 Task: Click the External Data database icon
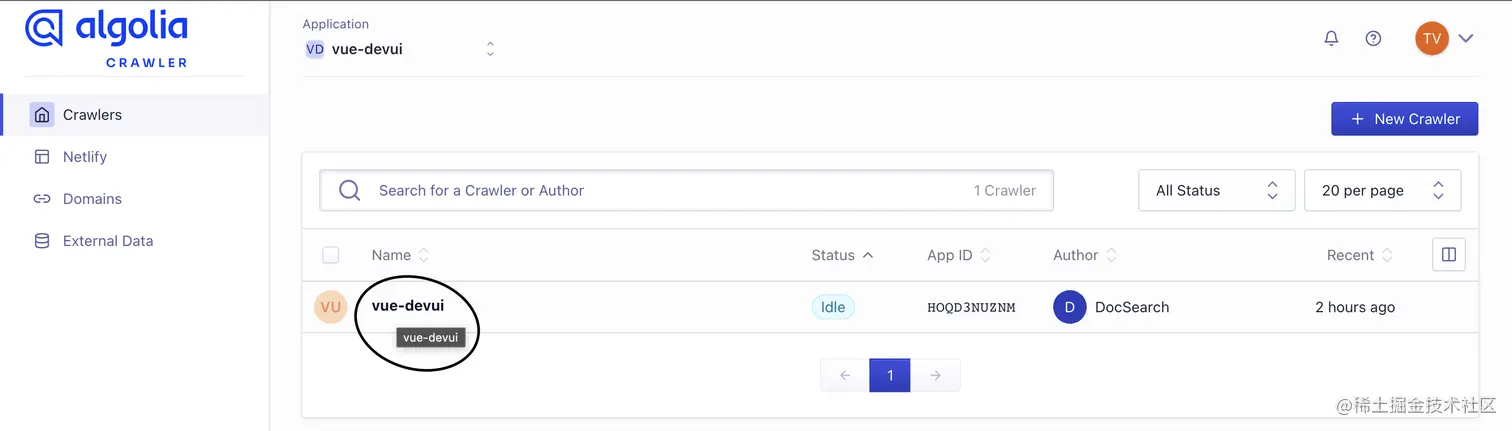pos(42,241)
